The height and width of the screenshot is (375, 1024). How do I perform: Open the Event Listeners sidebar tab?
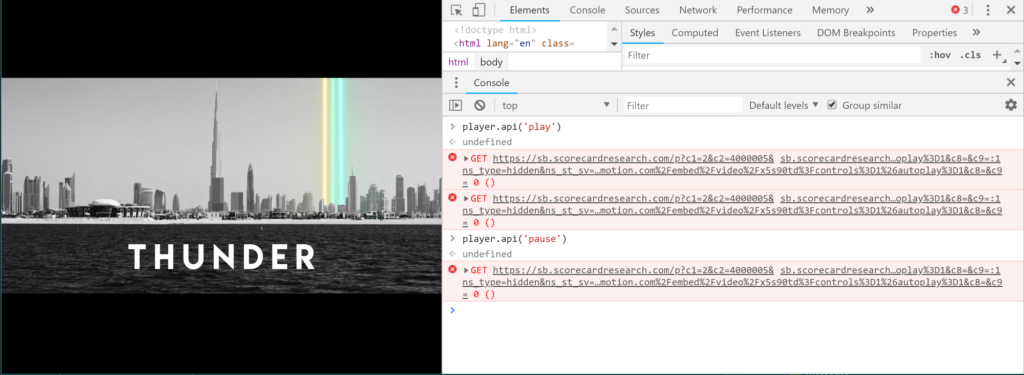[767, 33]
